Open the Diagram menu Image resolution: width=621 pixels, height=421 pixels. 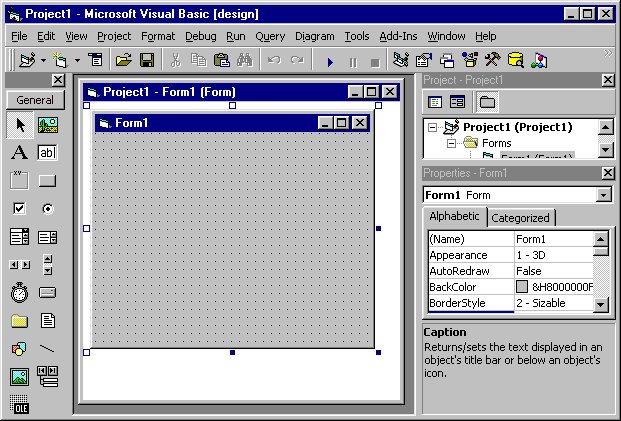[314, 36]
